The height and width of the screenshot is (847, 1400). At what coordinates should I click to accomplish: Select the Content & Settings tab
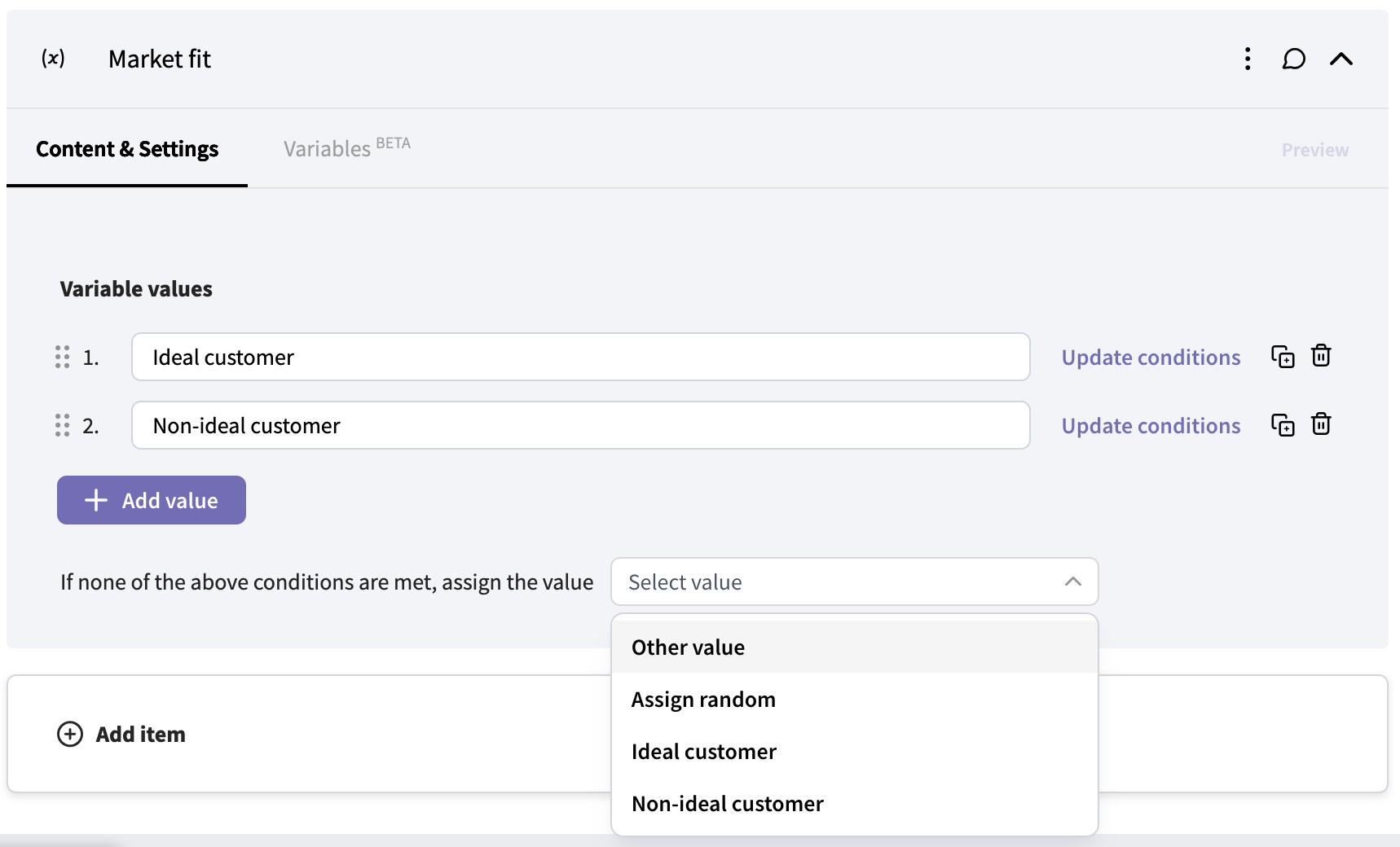pyautogui.click(x=127, y=149)
